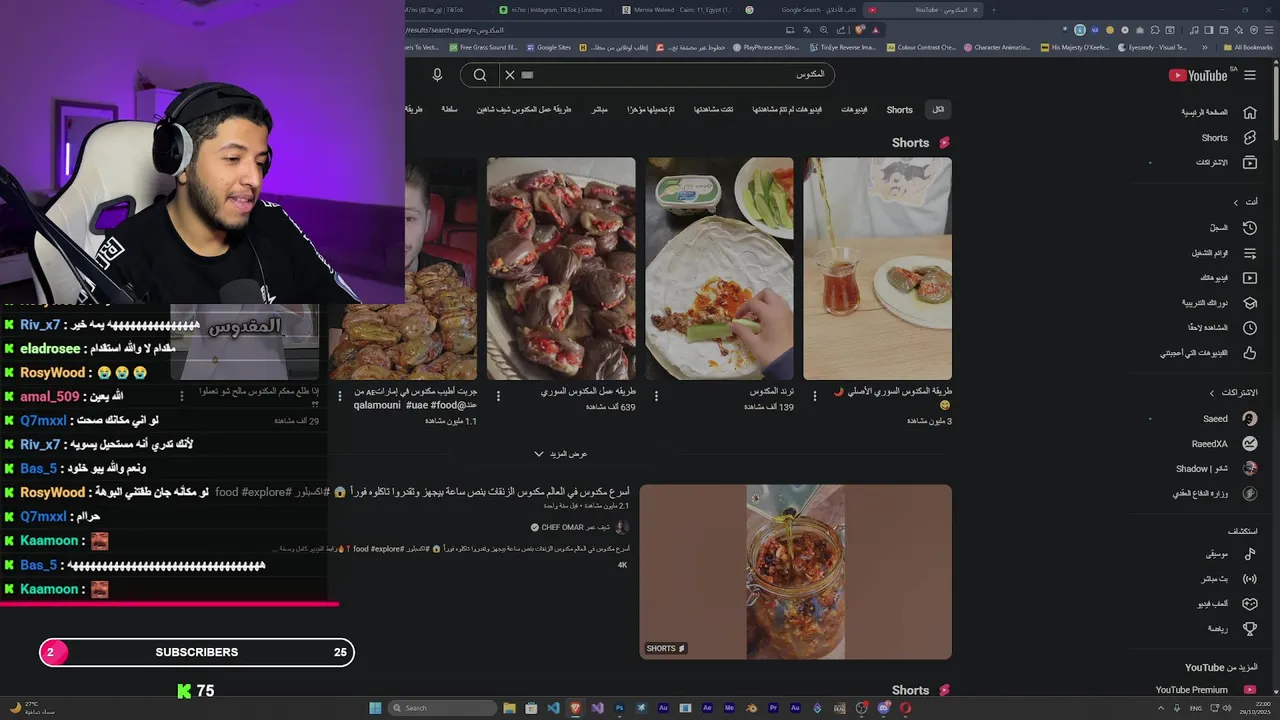Expand 'Show more' under Shorts shelf

pos(560,454)
